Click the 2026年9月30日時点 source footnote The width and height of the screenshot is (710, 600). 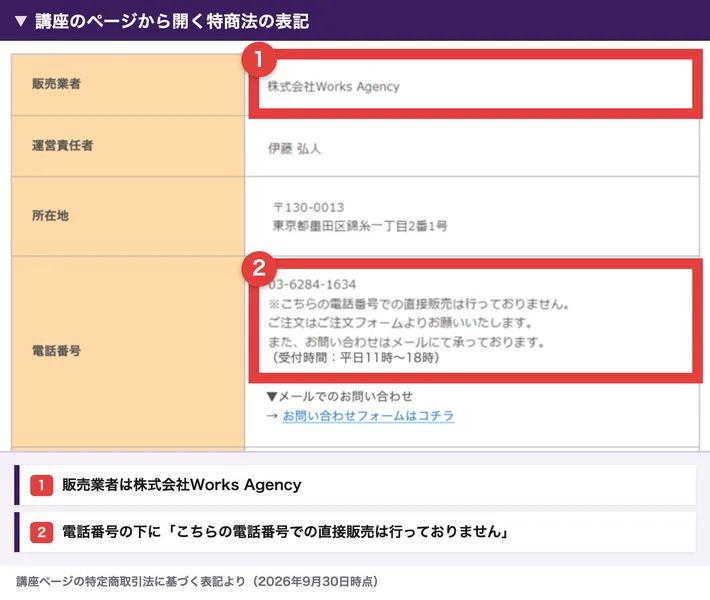197,581
